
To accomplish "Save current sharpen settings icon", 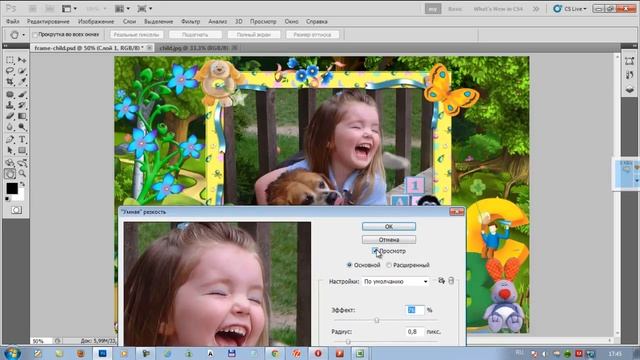I will pyautogui.click(x=442, y=281).
